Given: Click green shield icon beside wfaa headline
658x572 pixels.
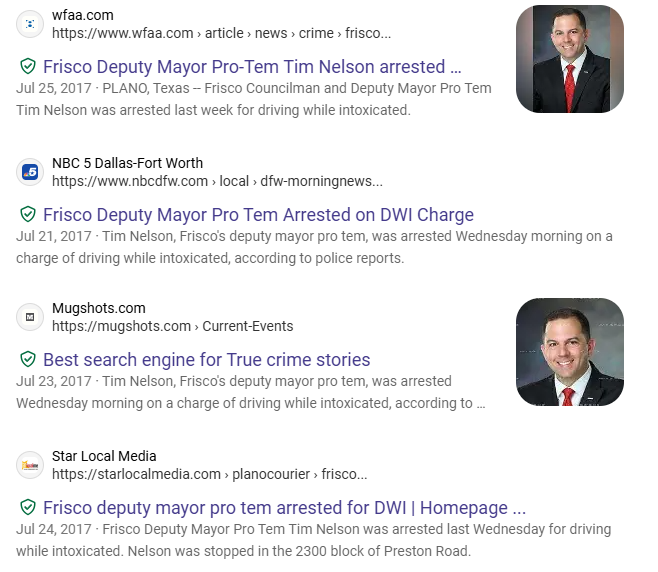Looking at the screenshot, I should coord(28,67).
